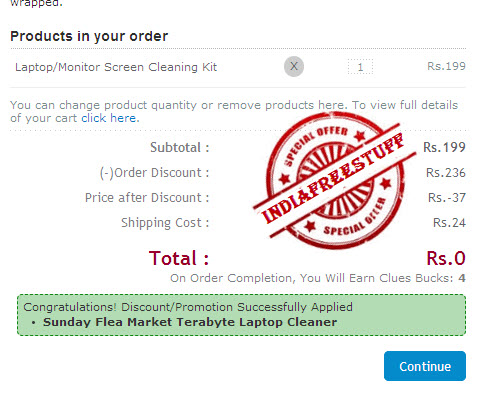Screen dimensions: 487x393
Task: Remove the Screen Cleaning Kit with X icon
Action: (x=294, y=66)
